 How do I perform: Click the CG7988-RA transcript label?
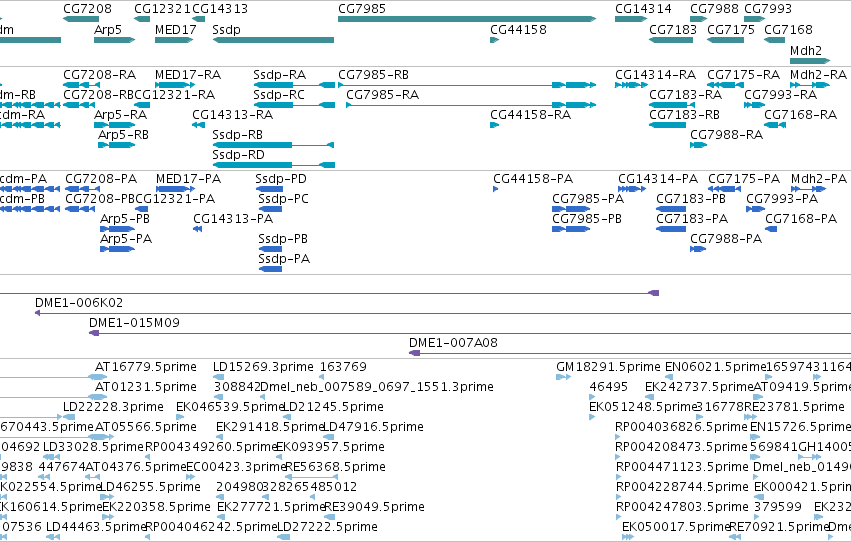(726, 135)
